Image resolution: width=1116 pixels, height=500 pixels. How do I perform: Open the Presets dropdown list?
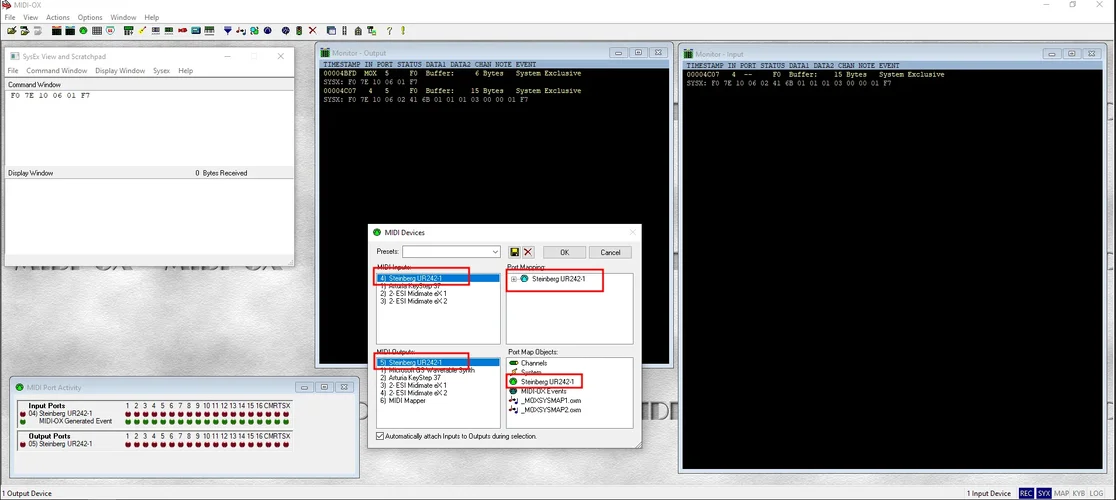tap(494, 252)
